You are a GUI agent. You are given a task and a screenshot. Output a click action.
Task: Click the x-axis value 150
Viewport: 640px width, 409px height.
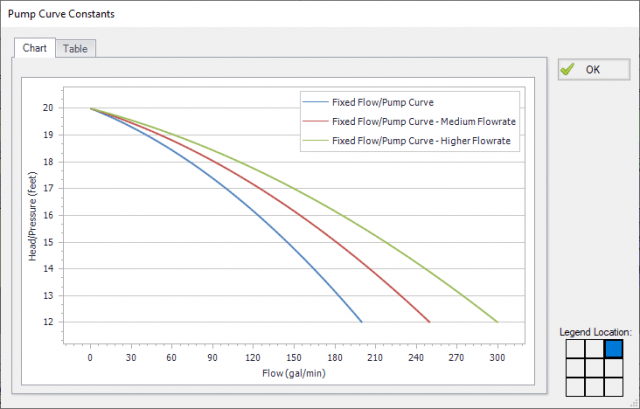point(293,358)
